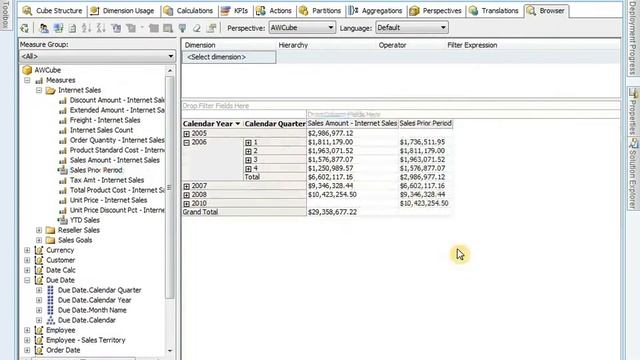Click the Order Date dimension icon
The image size is (640, 360).
(39, 350)
